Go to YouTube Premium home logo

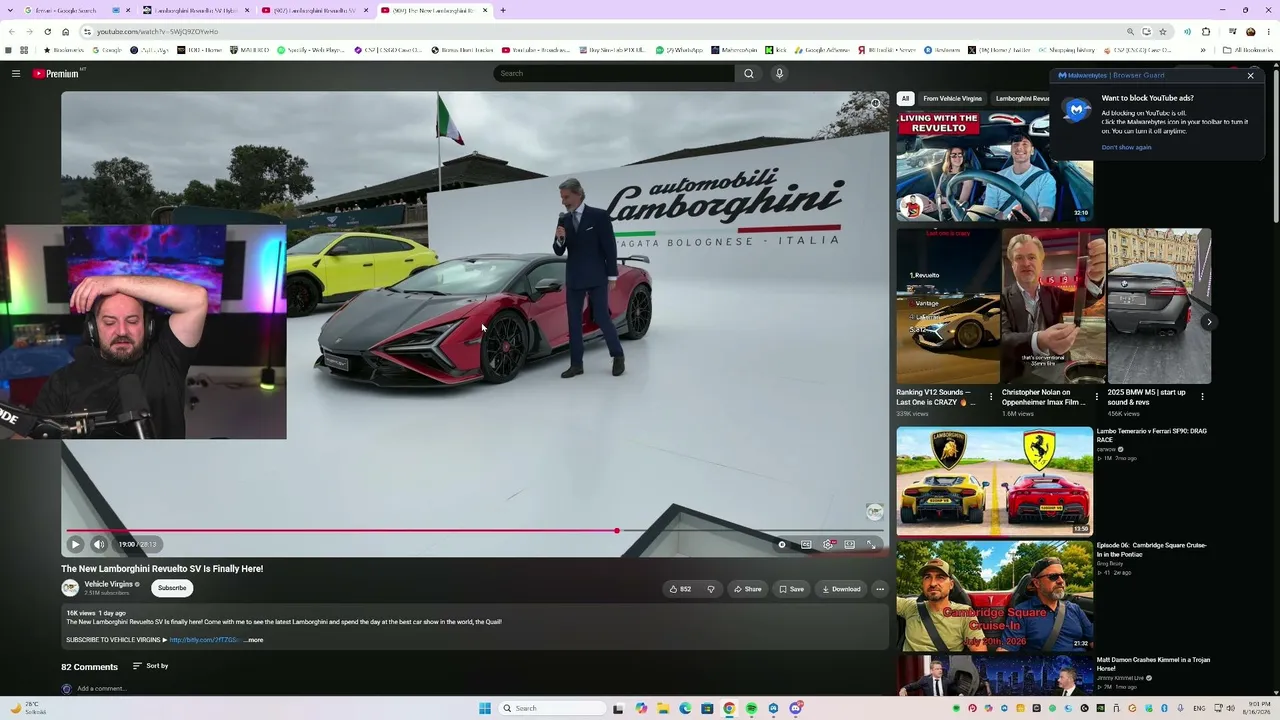(x=56, y=74)
